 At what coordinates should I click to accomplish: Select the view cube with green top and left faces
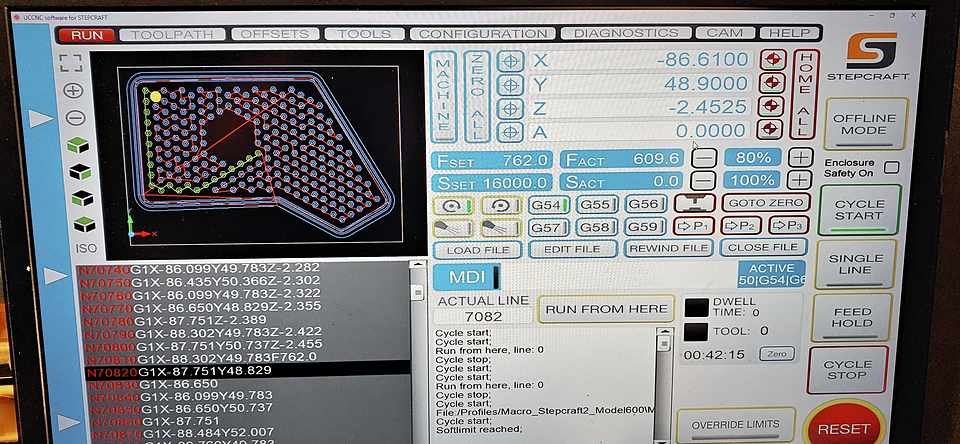pyautogui.click(x=78, y=146)
